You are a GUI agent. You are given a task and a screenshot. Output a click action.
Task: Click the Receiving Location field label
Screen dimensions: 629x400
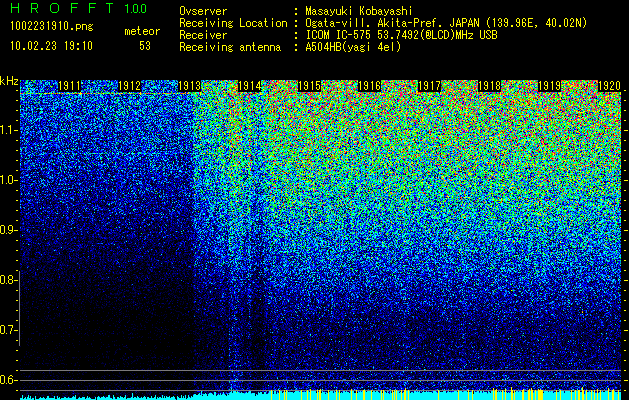(233, 23)
